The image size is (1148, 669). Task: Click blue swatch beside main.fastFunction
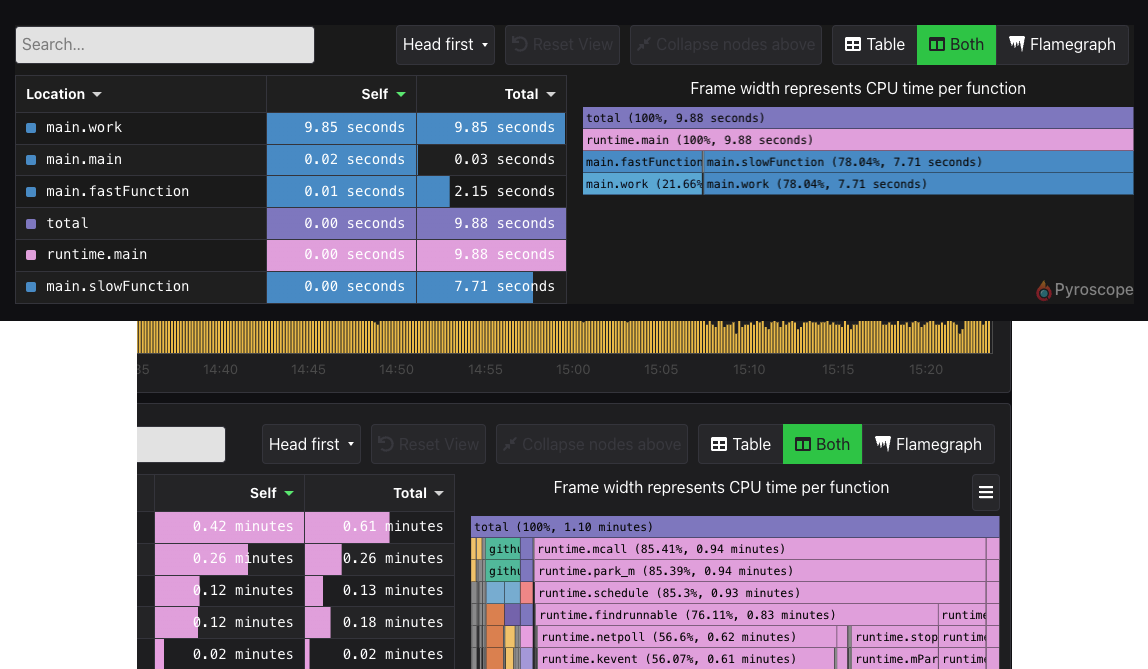[x=31, y=192]
